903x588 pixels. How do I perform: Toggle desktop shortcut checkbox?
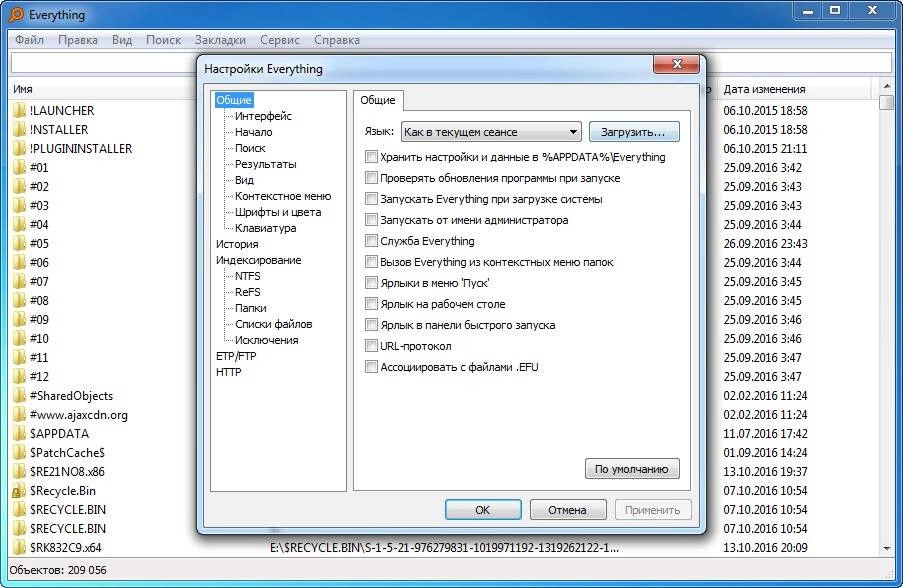pyautogui.click(x=371, y=304)
